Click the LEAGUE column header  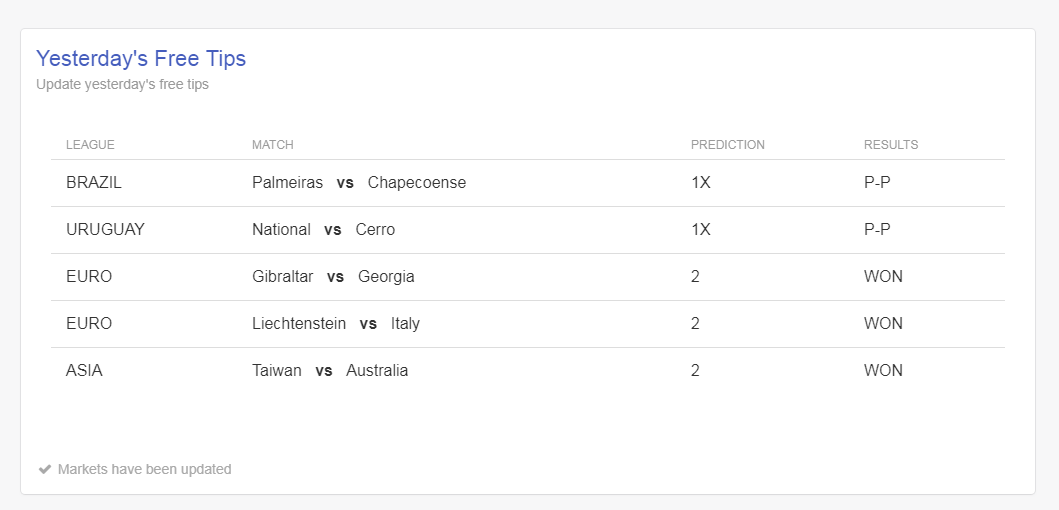pos(90,145)
